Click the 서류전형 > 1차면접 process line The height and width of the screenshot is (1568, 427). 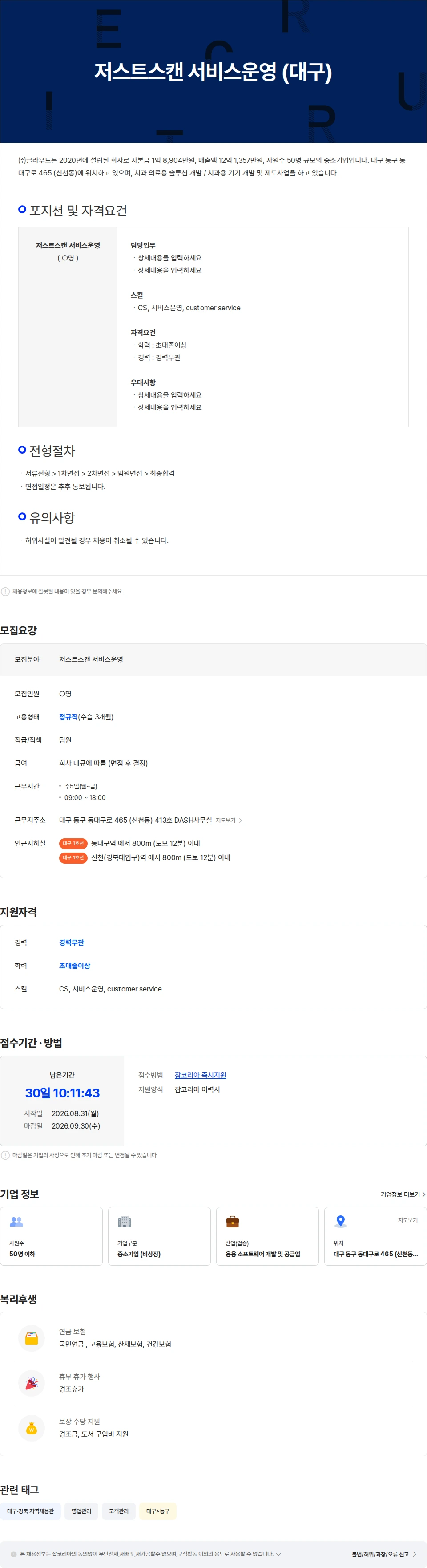coord(100,473)
